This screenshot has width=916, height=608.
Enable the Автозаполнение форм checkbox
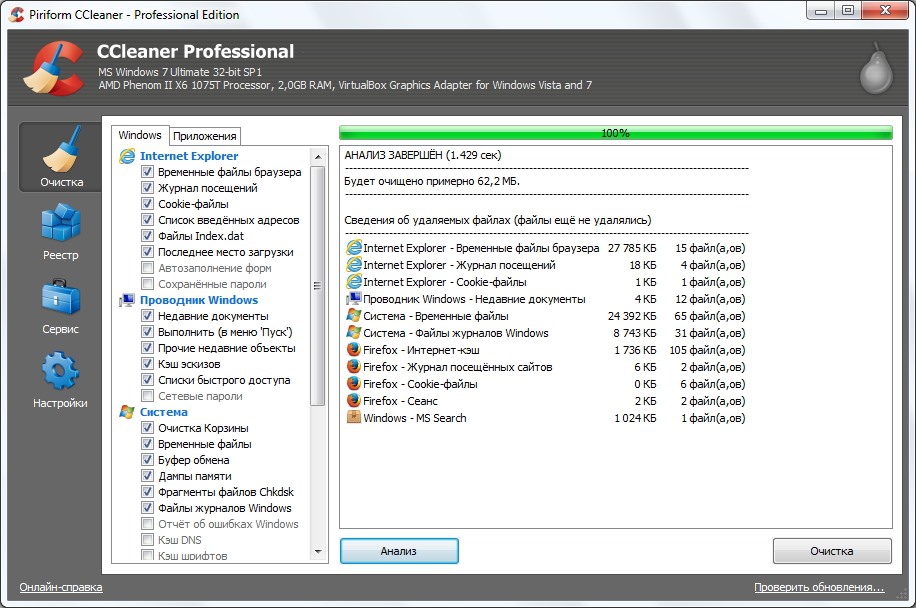point(148,267)
